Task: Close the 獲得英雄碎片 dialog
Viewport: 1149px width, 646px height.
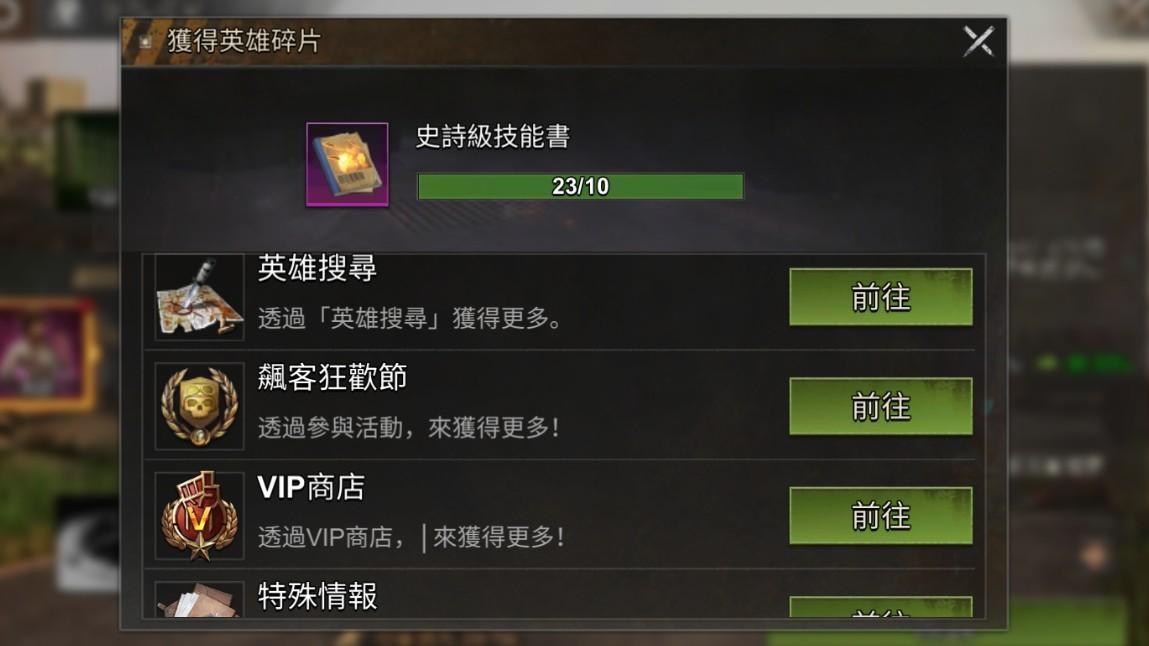Action: pos(978,41)
